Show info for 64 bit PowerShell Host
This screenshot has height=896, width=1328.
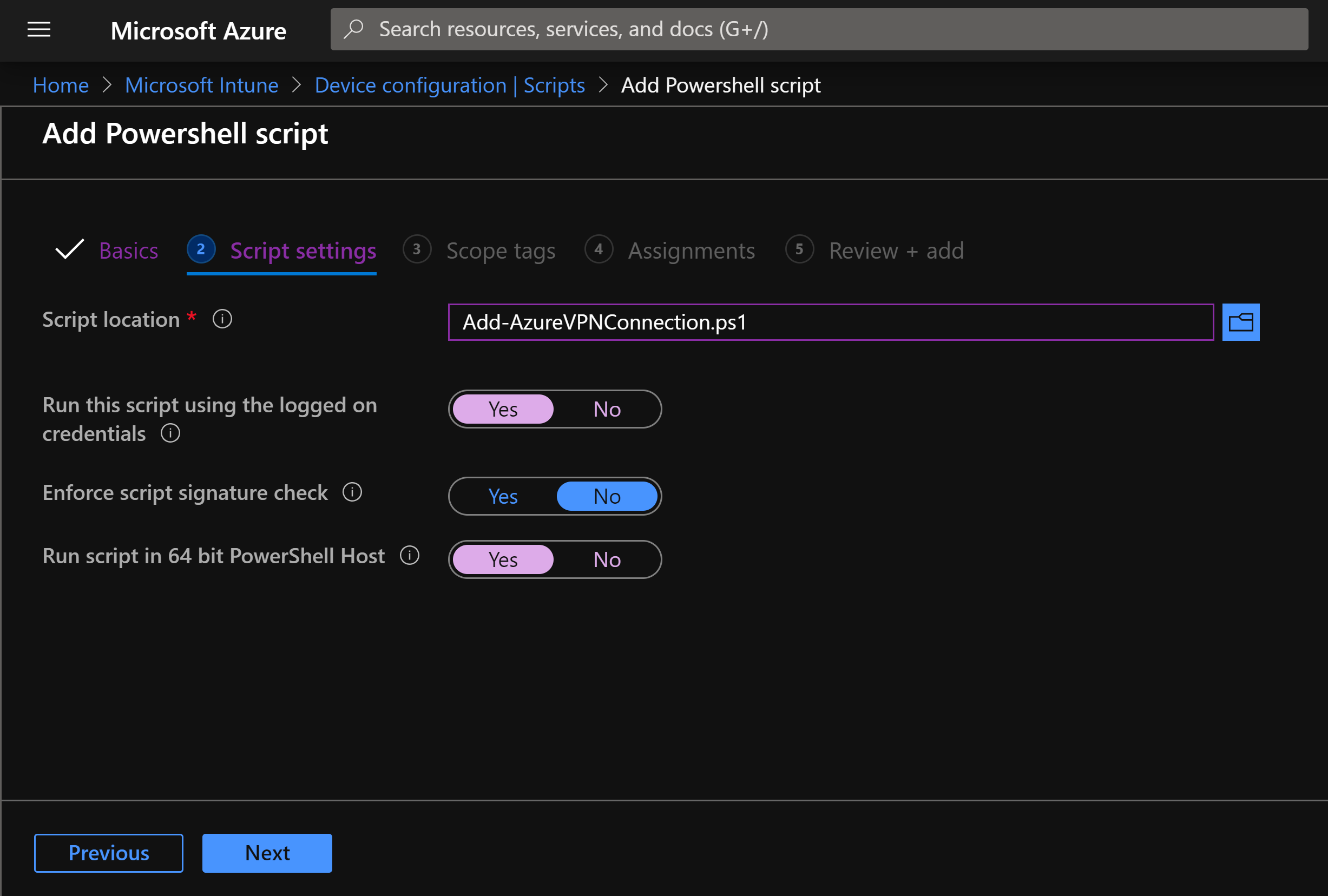409,556
